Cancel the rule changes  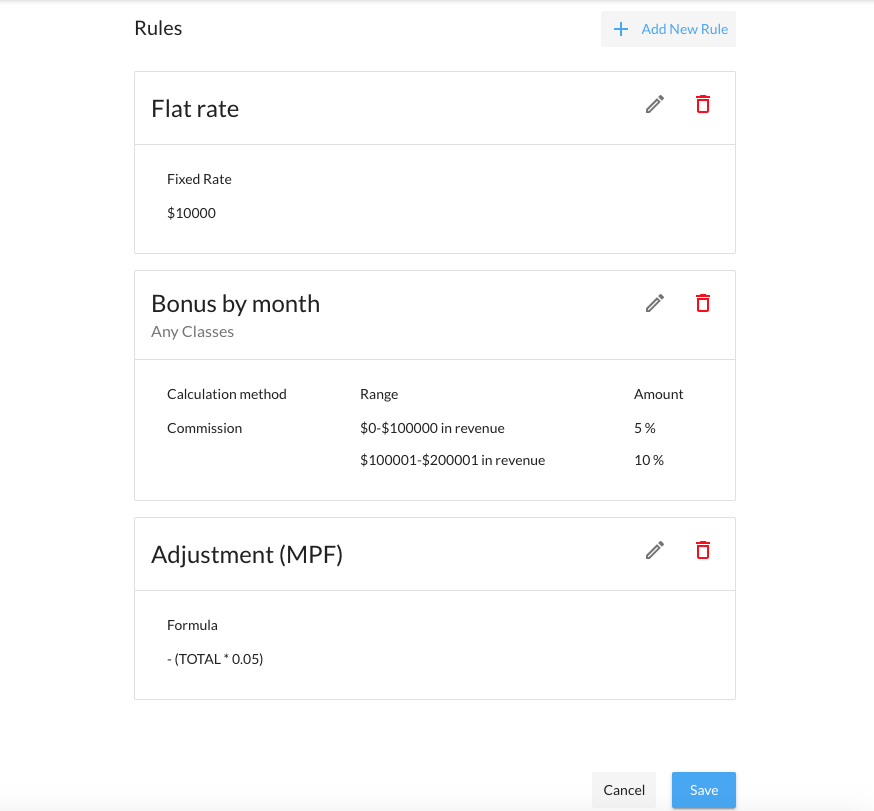(x=624, y=790)
